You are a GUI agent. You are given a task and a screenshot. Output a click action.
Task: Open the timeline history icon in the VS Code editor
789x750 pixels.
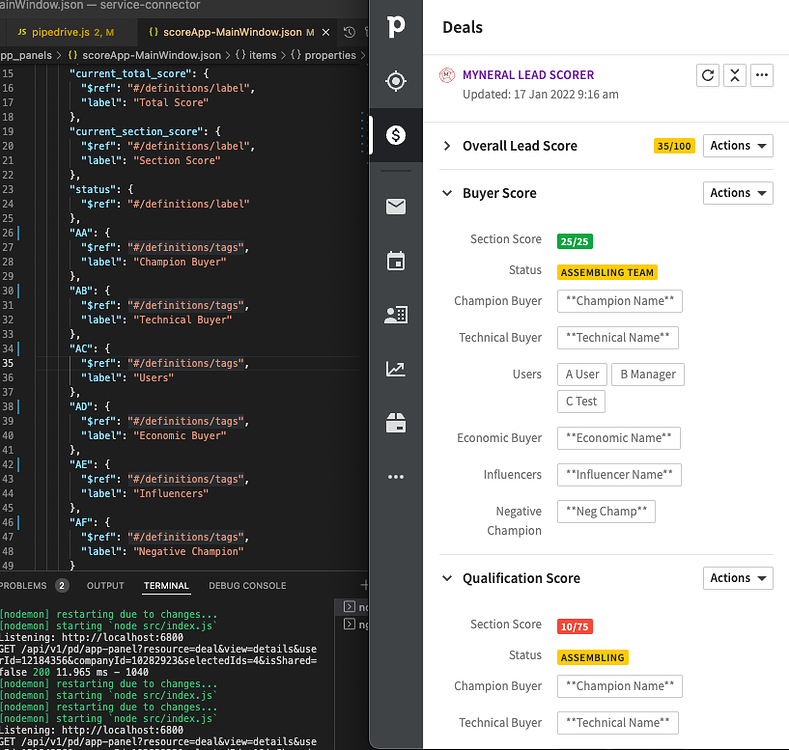(349, 32)
